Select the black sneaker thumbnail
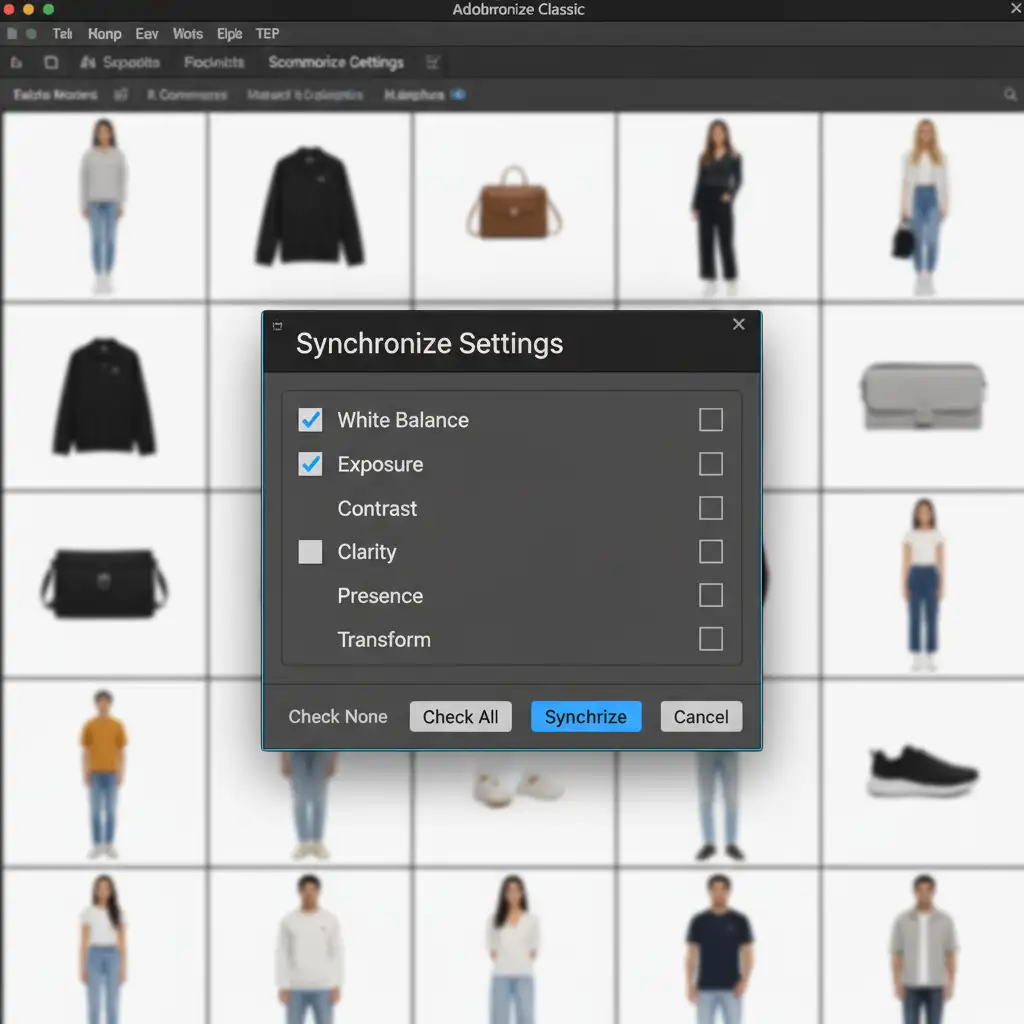Screen dimensions: 1024x1024 coord(922,771)
